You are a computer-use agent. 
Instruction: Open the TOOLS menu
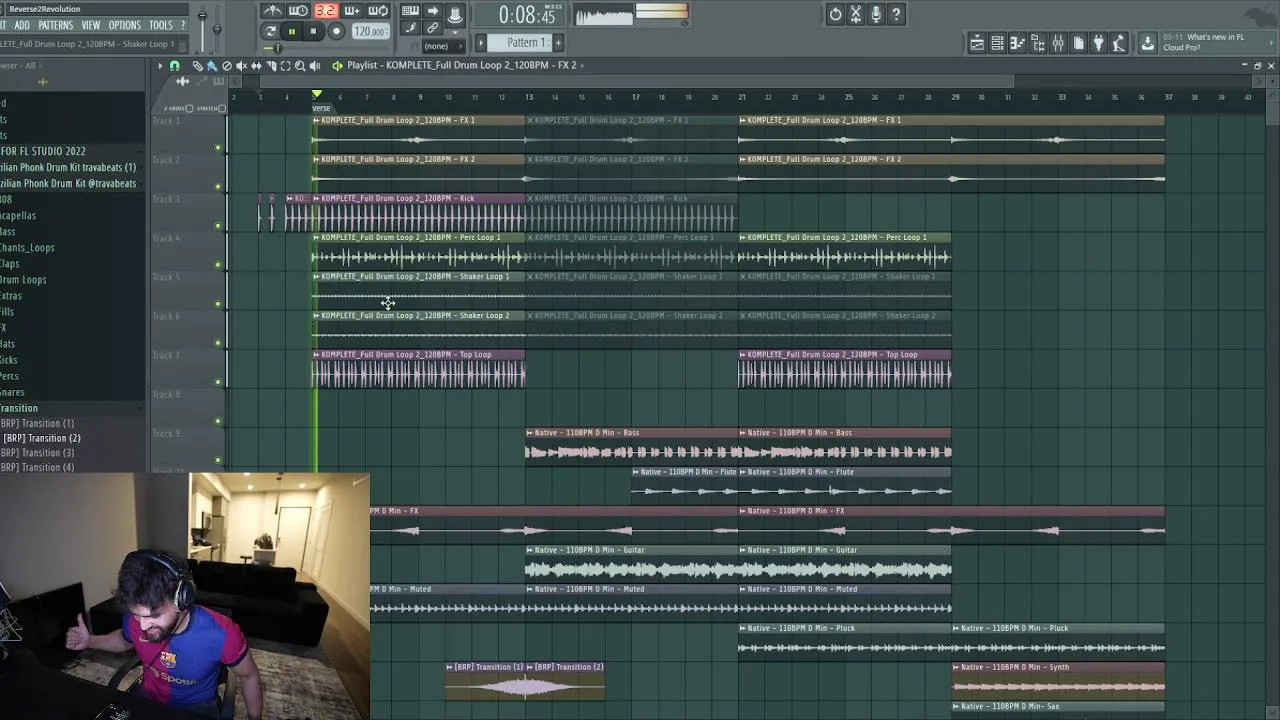click(161, 25)
